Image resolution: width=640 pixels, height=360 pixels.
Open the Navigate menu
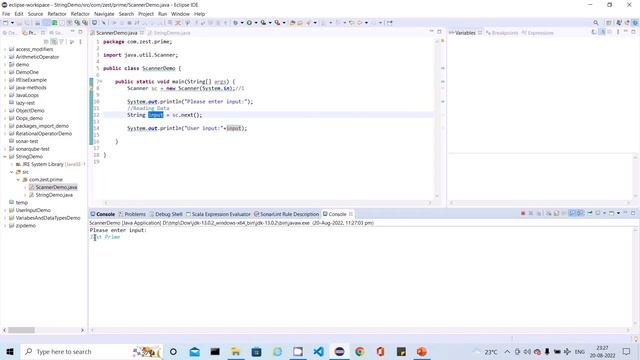click(104, 14)
